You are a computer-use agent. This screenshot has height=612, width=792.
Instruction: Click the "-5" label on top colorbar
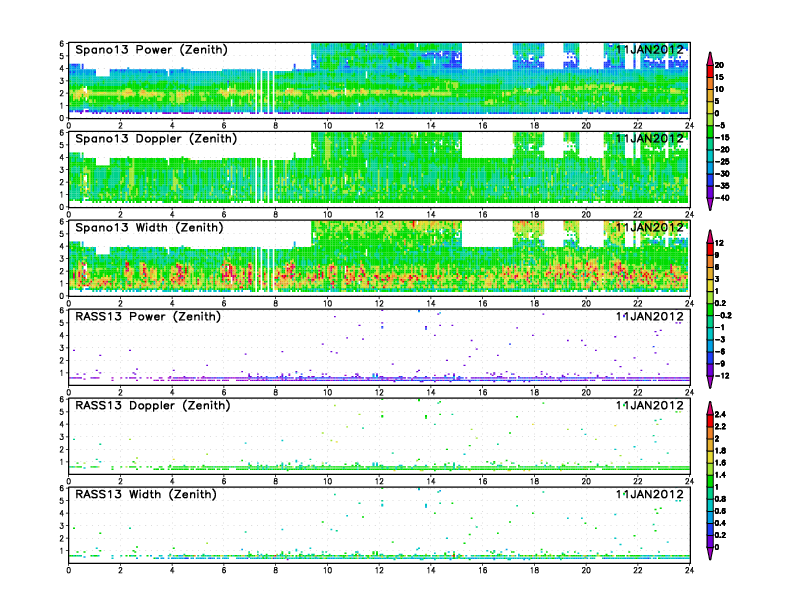(720, 126)
